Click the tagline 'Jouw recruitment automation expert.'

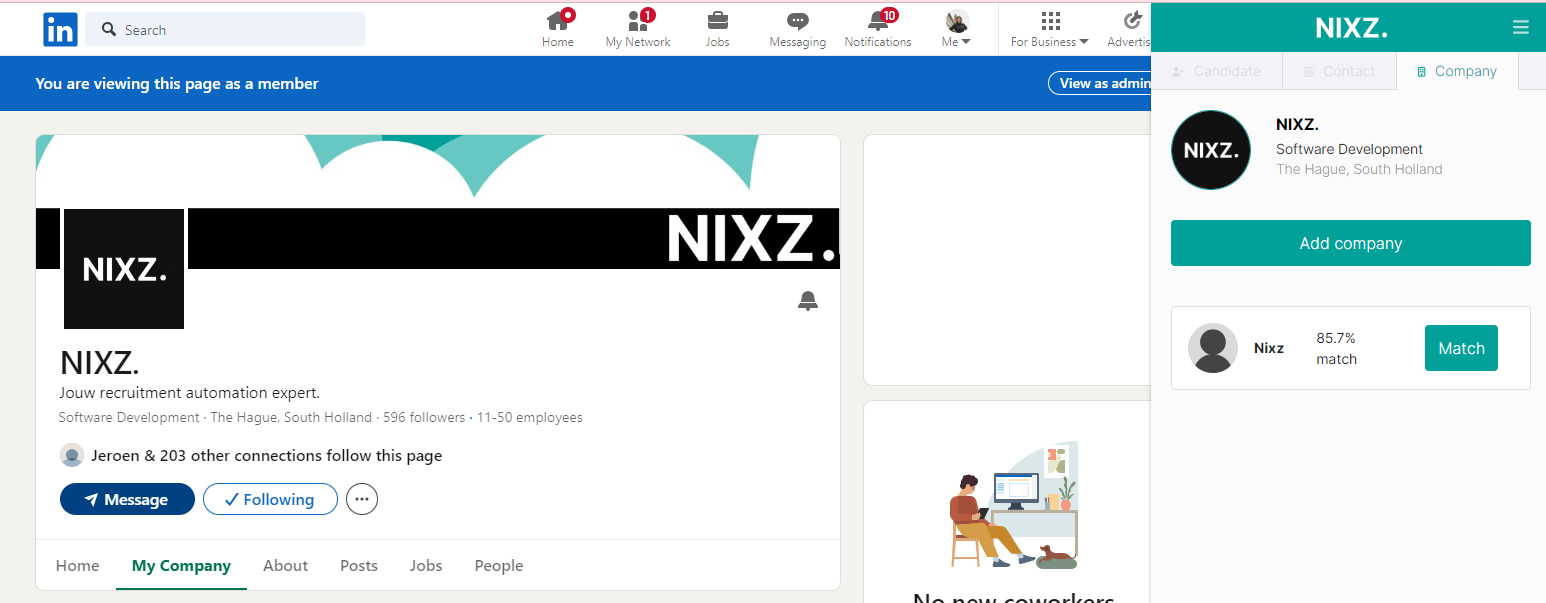tap(190, 392)
